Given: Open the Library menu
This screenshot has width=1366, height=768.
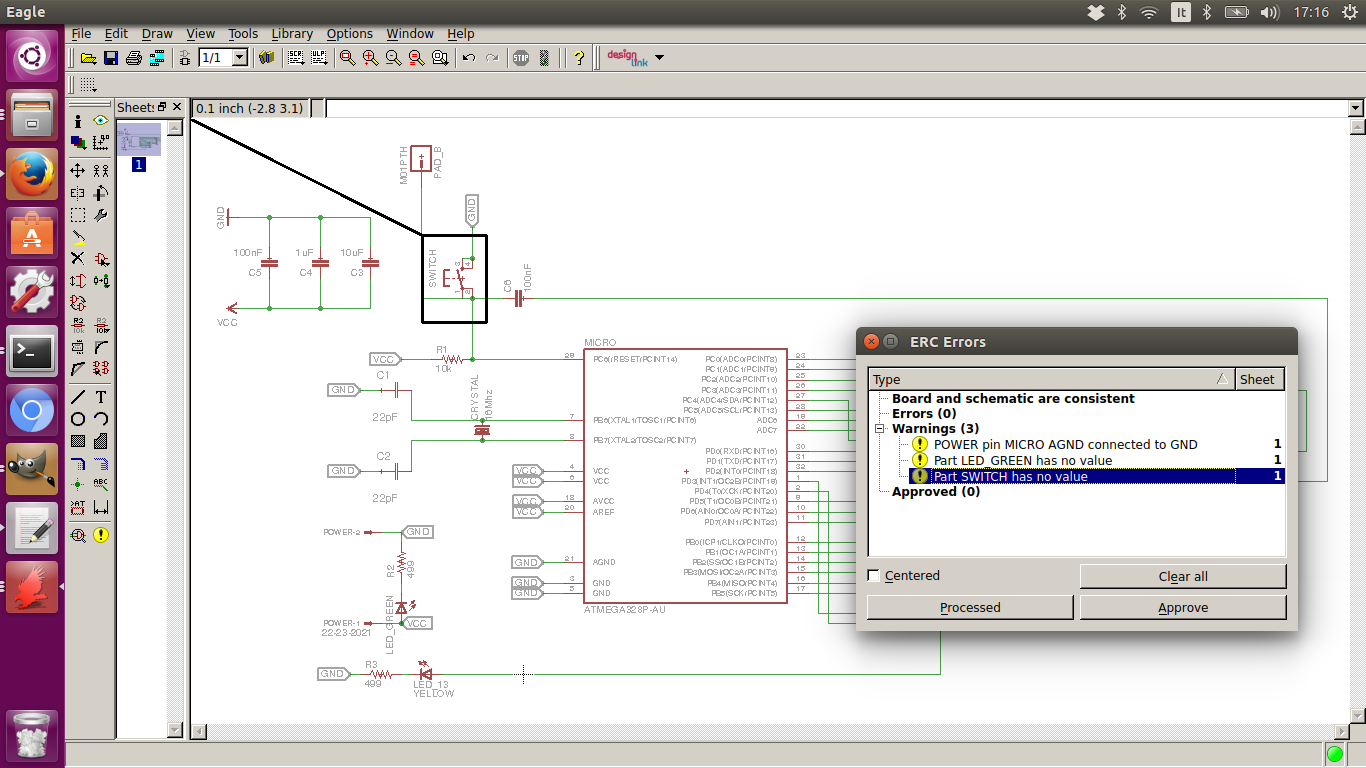Looking at the screenshot, I should [292, 33].
